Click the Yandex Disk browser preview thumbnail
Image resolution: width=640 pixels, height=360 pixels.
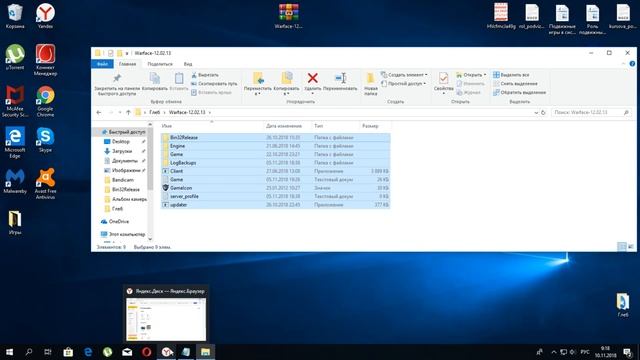coord(166,319)
